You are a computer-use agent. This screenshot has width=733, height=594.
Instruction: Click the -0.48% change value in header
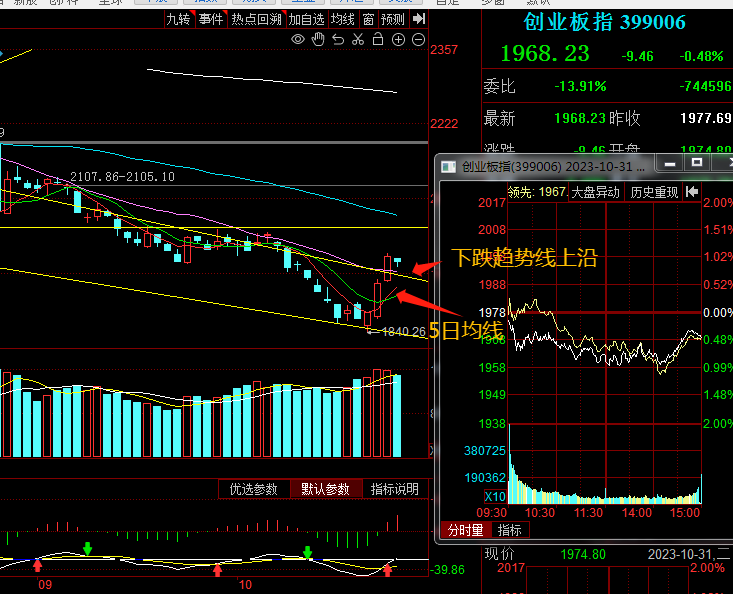click(x=701, y=57)
